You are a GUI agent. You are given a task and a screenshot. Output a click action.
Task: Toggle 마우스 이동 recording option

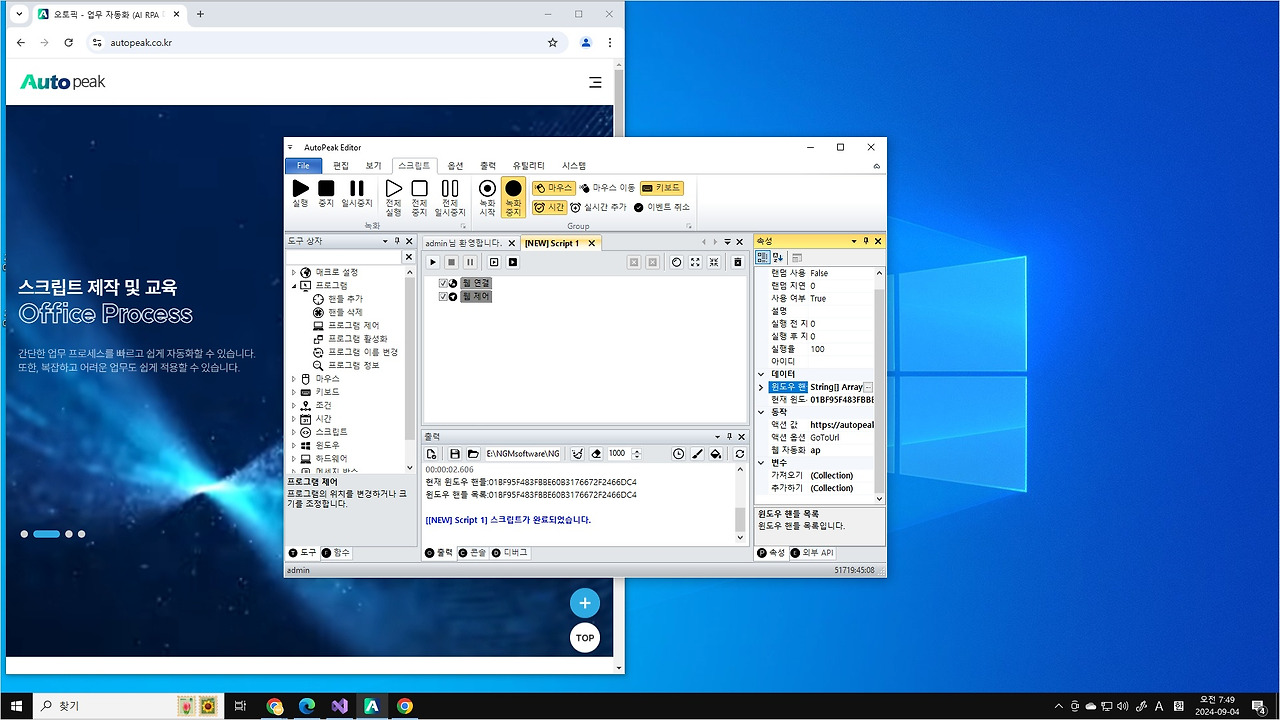pos(607,187)
